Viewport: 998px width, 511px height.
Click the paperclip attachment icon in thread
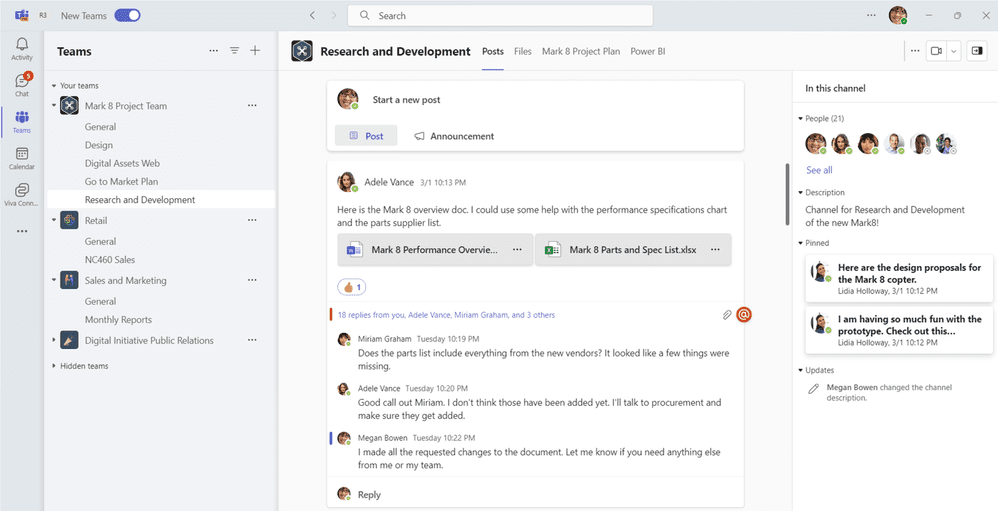click(x=726, y=315)
